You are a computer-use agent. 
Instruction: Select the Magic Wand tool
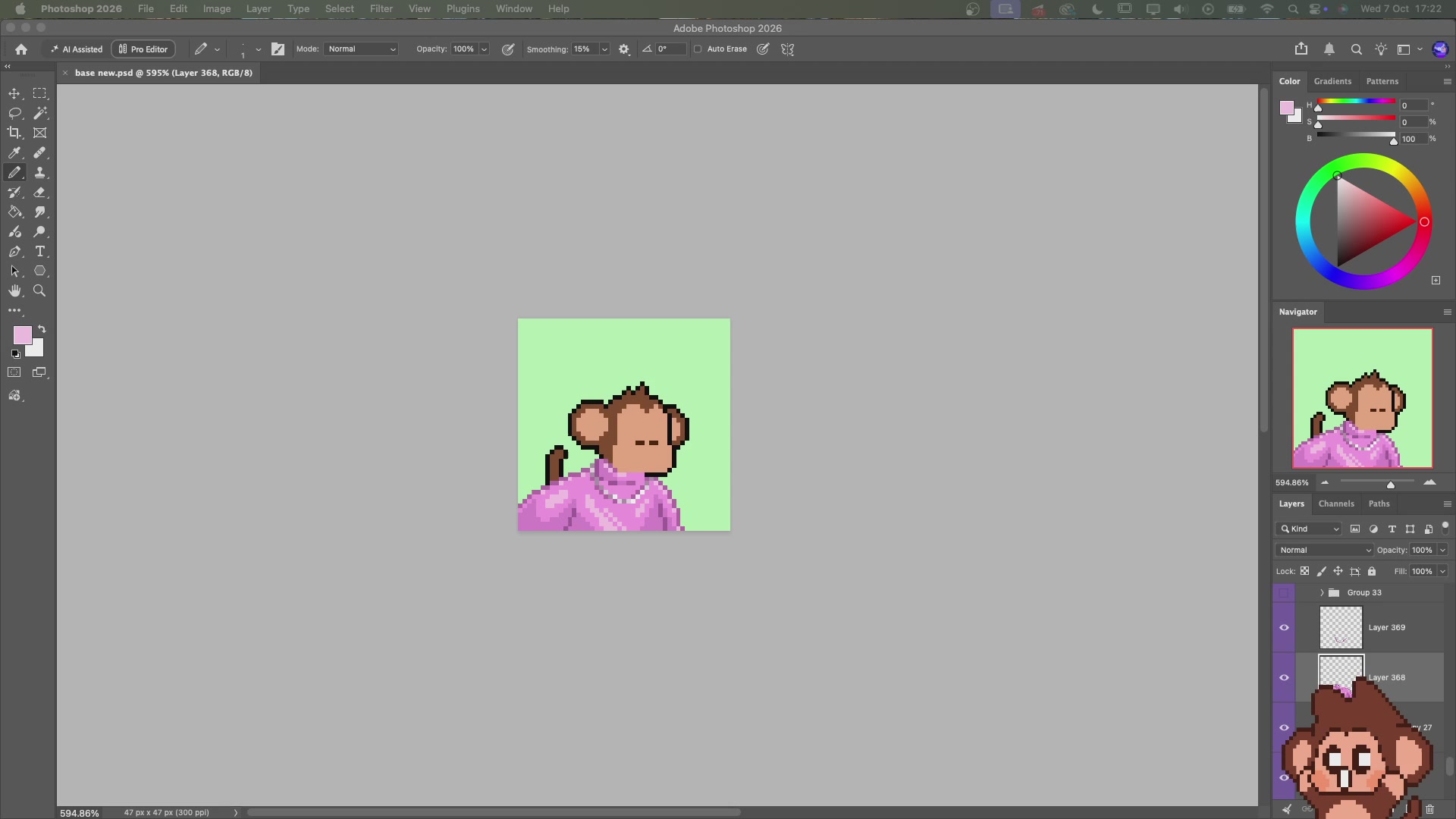click(39, 113)
